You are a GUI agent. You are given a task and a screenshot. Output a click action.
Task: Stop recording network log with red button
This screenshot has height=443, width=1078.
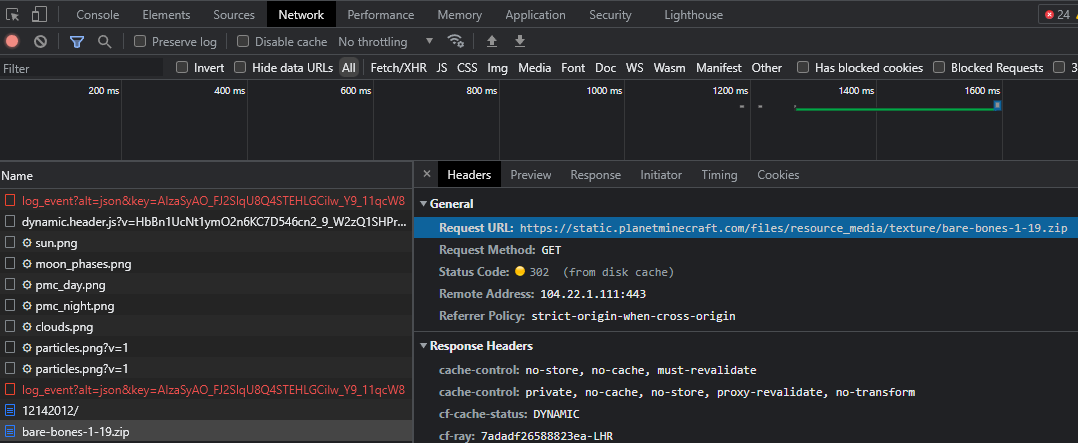12,41
